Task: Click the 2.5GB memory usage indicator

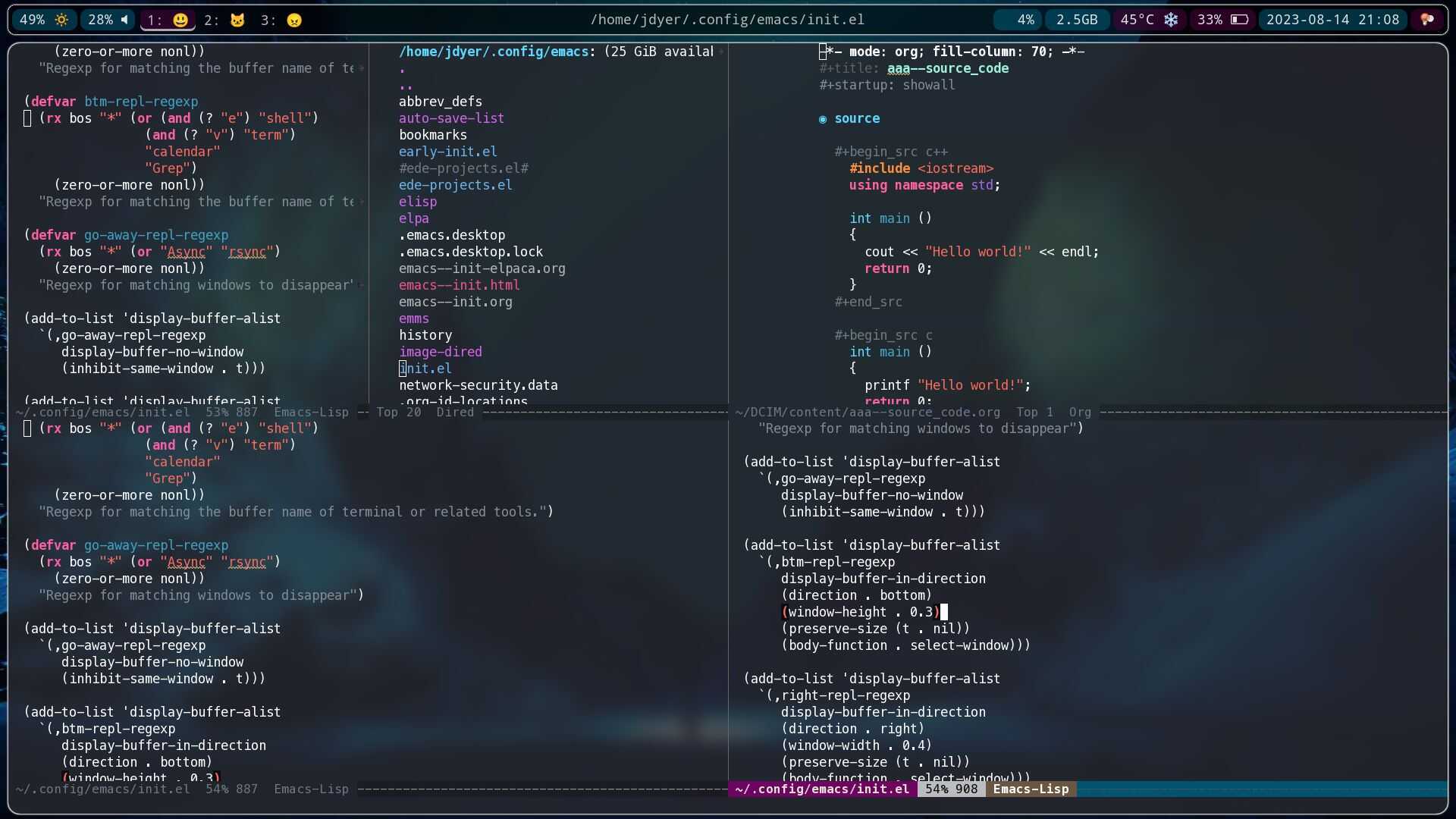Action: coord(1077,20)
